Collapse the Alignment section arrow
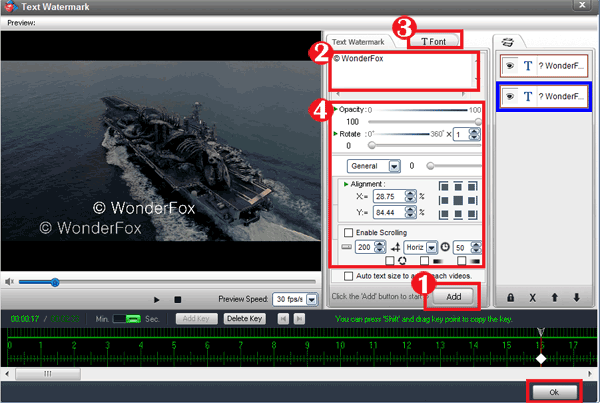The width and height of the screenshot is (600, 403). point(346,184)
